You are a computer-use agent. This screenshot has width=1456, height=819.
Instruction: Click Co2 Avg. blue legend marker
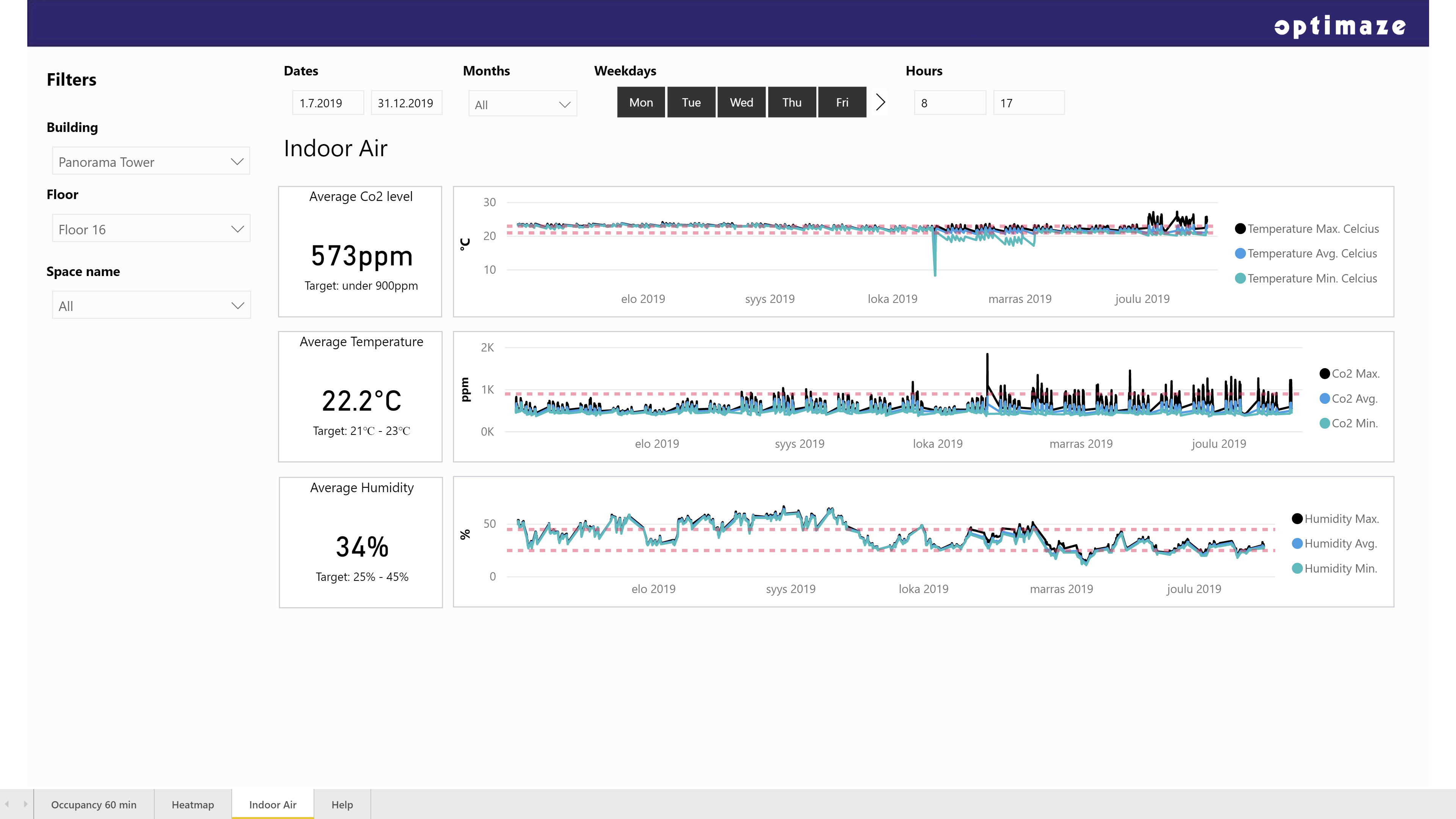[1324, 399]
